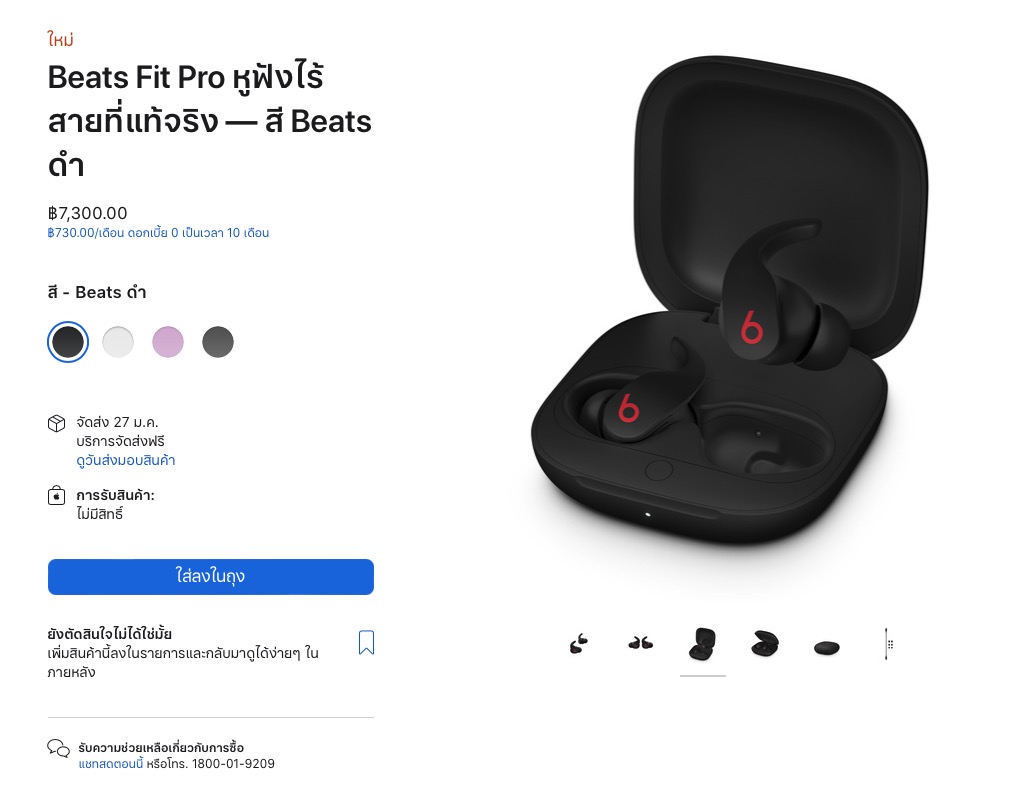Select third thumbnail with open case
Viewport: 1009px width, 798px height.
click(702, 644)
